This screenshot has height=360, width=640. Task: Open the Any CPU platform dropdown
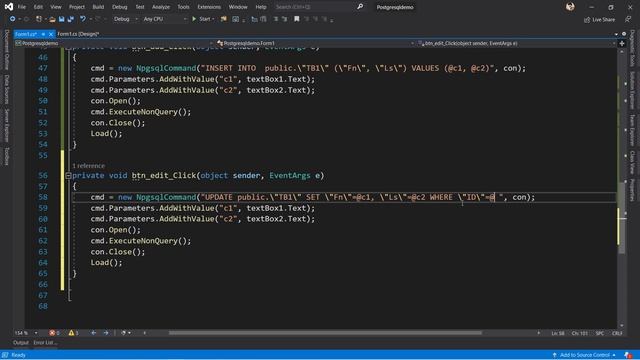tap(164, 19)
